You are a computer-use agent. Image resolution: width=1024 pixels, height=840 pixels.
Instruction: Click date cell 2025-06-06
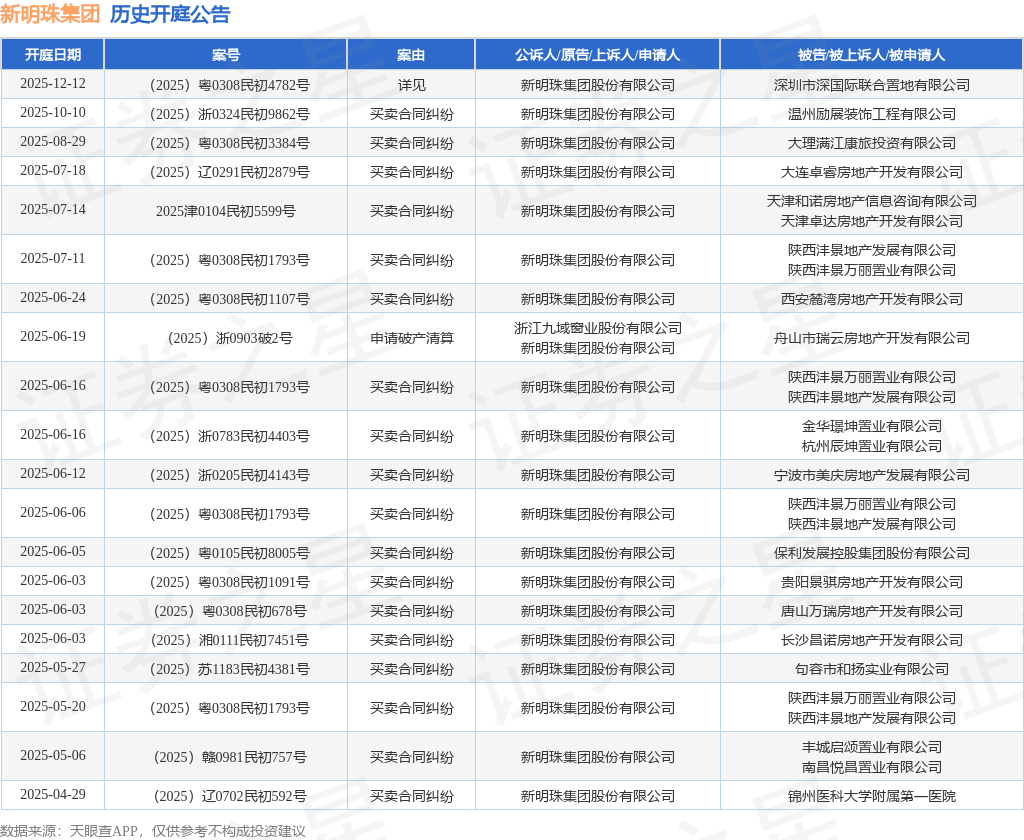[x=53, y=512]
